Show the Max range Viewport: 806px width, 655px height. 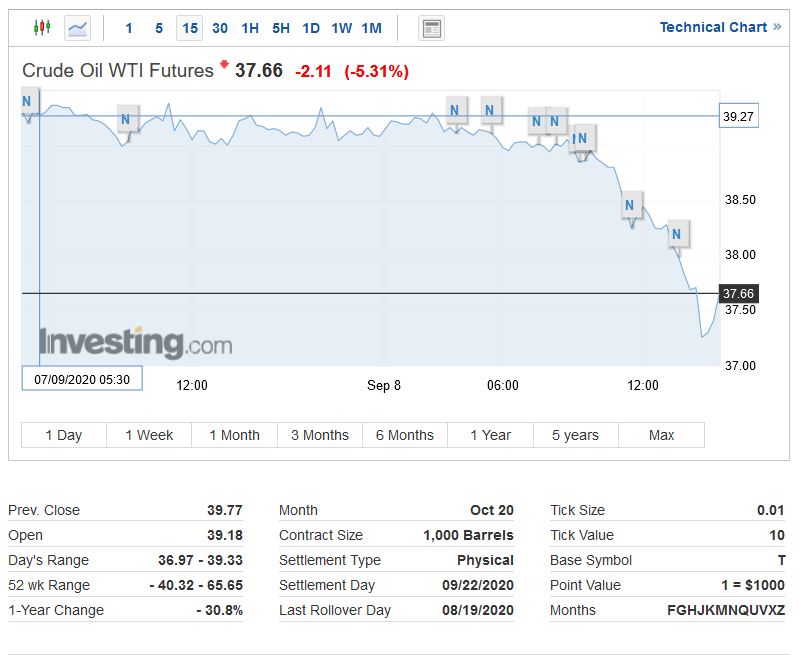pos(662,435)
